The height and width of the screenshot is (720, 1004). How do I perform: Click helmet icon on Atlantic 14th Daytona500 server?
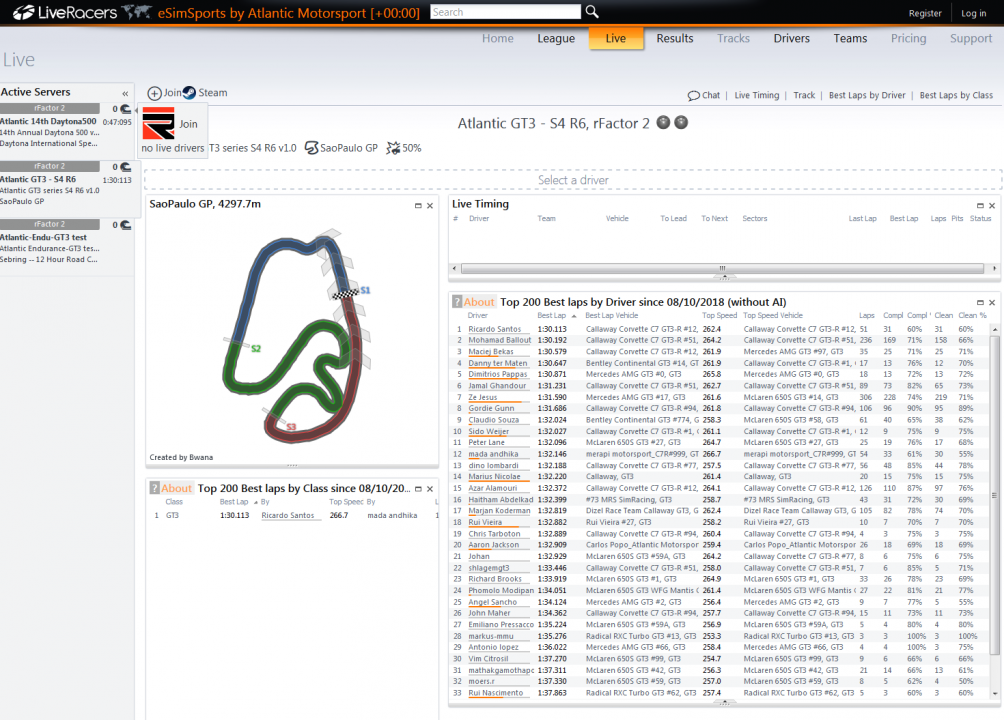point(126,110)
